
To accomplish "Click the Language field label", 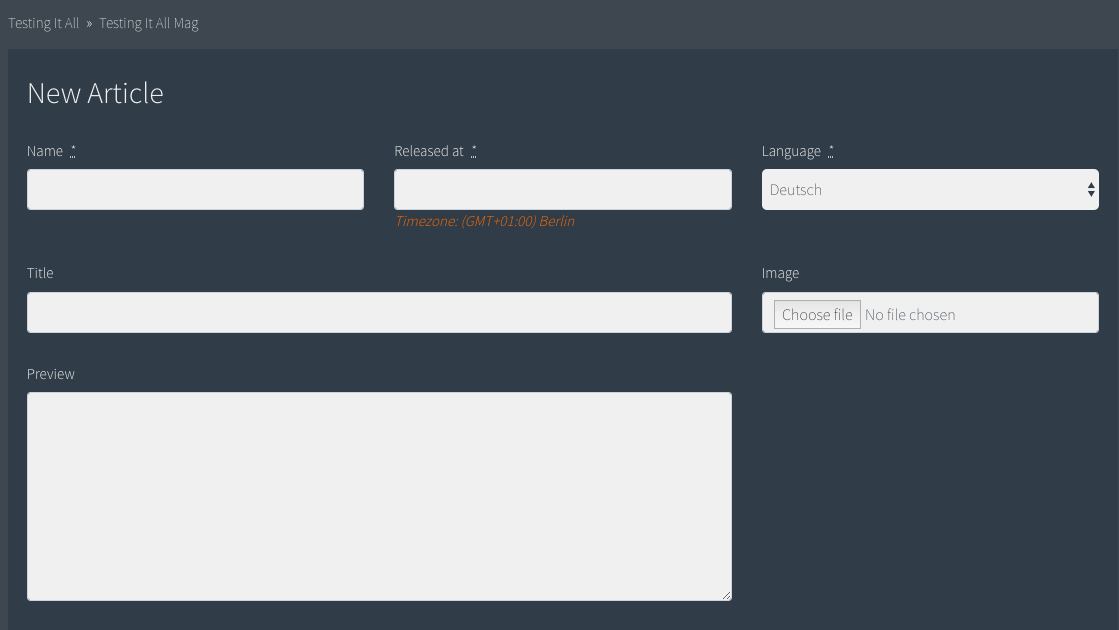I will pyautogui.click(x=791, y=151).
